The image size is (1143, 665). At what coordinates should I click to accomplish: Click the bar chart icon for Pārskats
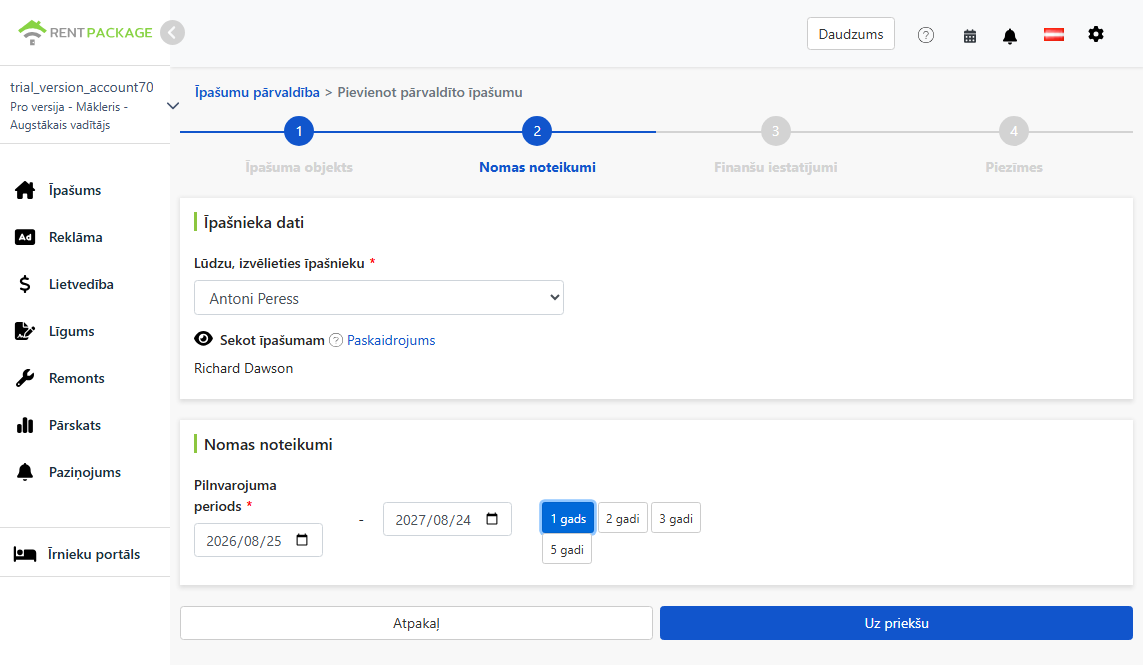[25, 425]
